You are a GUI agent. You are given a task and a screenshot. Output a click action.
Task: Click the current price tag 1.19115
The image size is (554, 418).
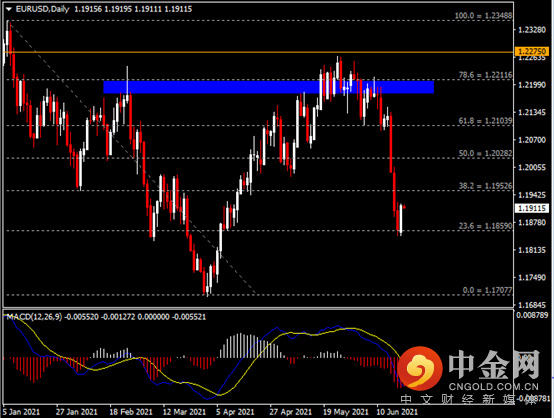point(532,208)
